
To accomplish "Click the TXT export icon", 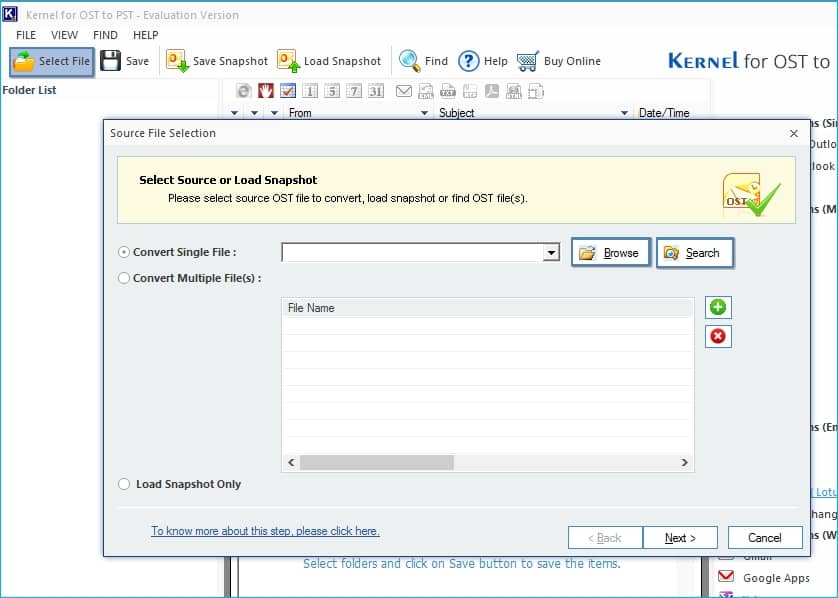I will click(x=448, y=91).
